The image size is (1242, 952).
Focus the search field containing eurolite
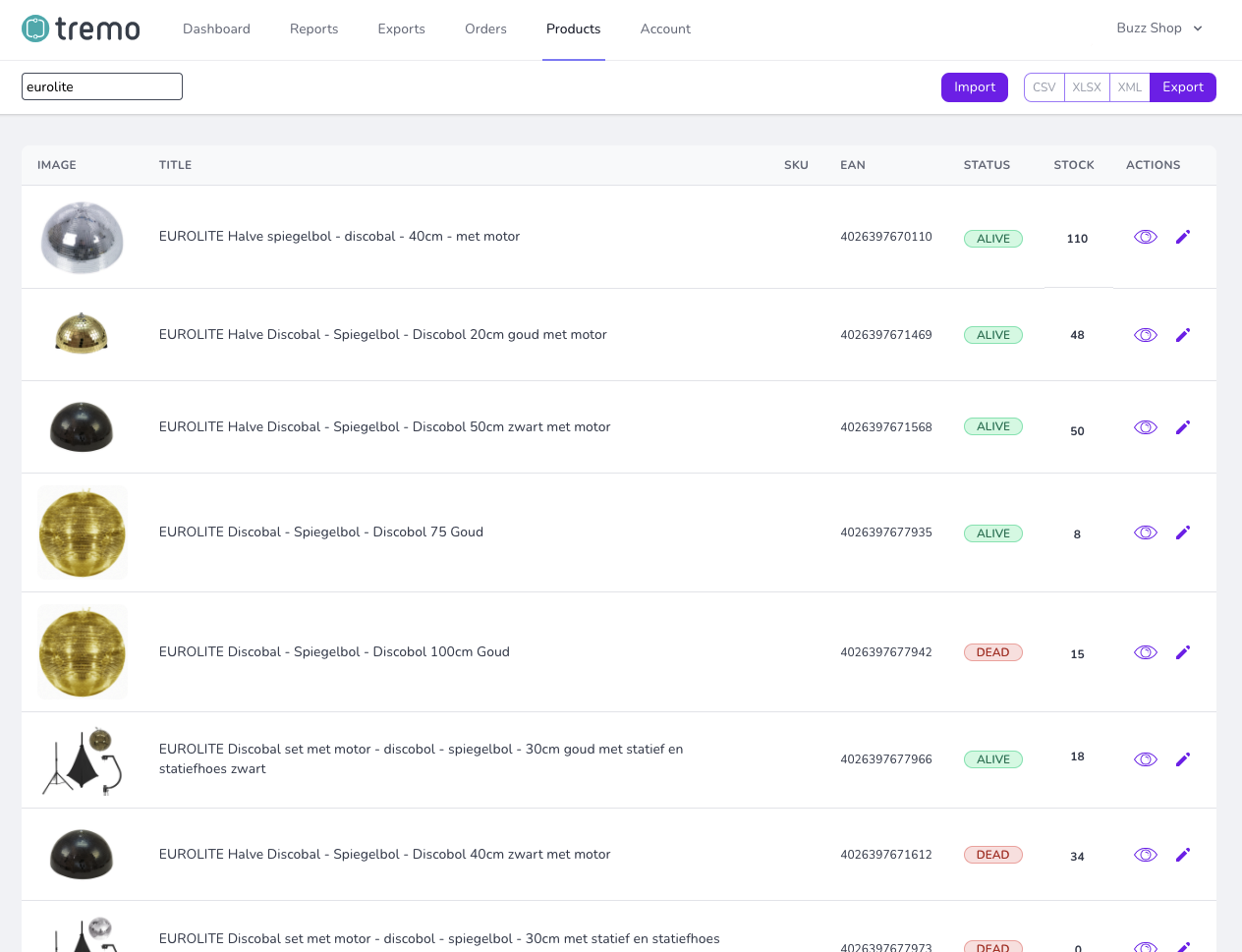[102, 86]
